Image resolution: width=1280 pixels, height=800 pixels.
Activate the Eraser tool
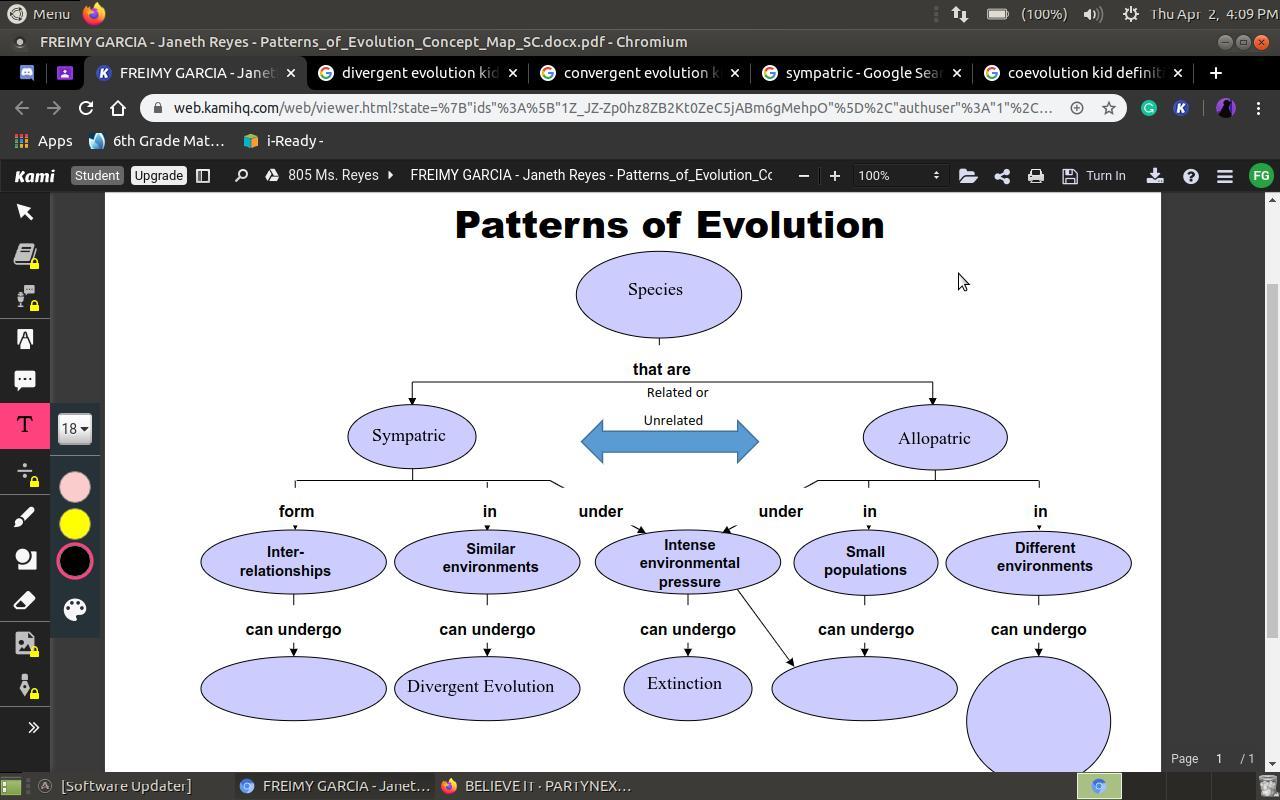click(25, 601)
